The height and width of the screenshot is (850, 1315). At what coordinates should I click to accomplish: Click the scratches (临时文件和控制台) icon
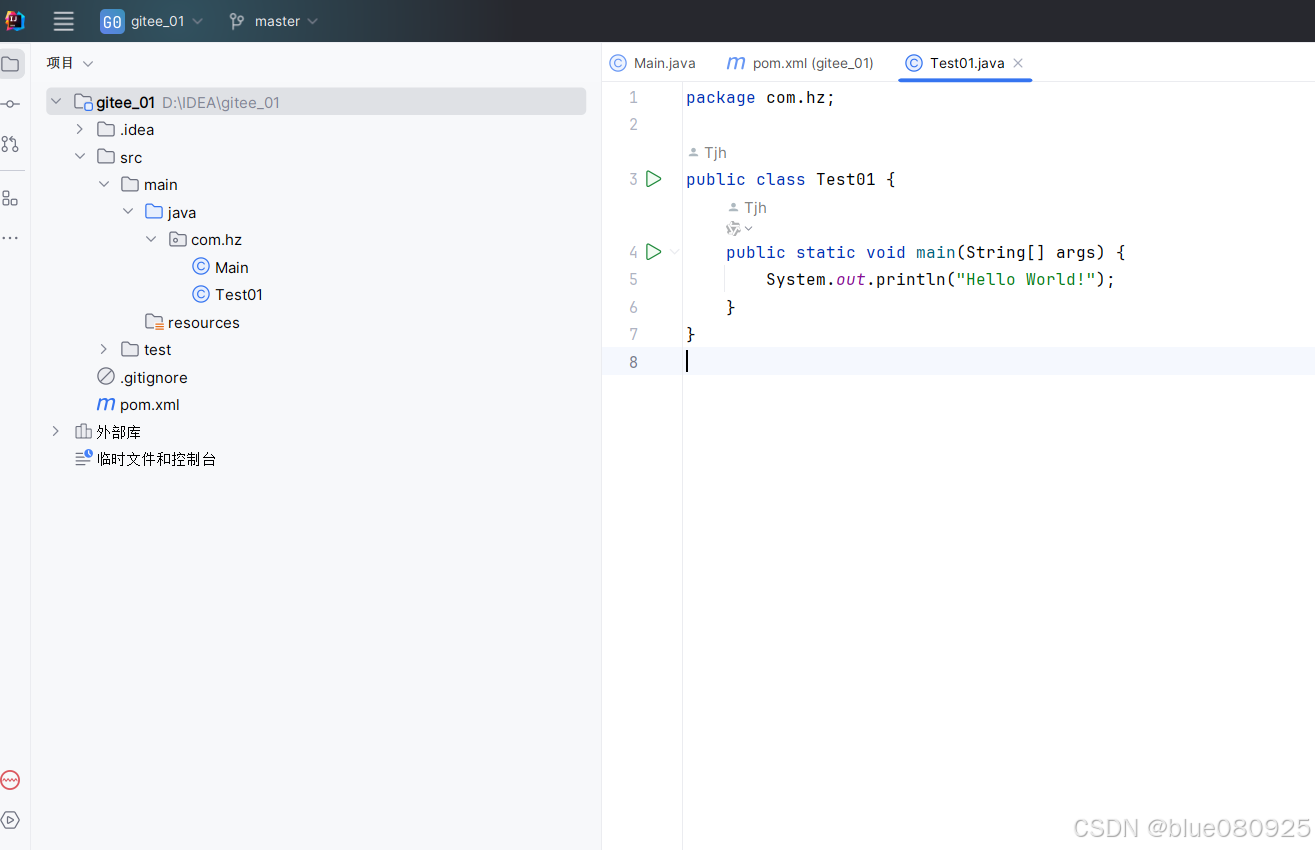pos(83,459)
